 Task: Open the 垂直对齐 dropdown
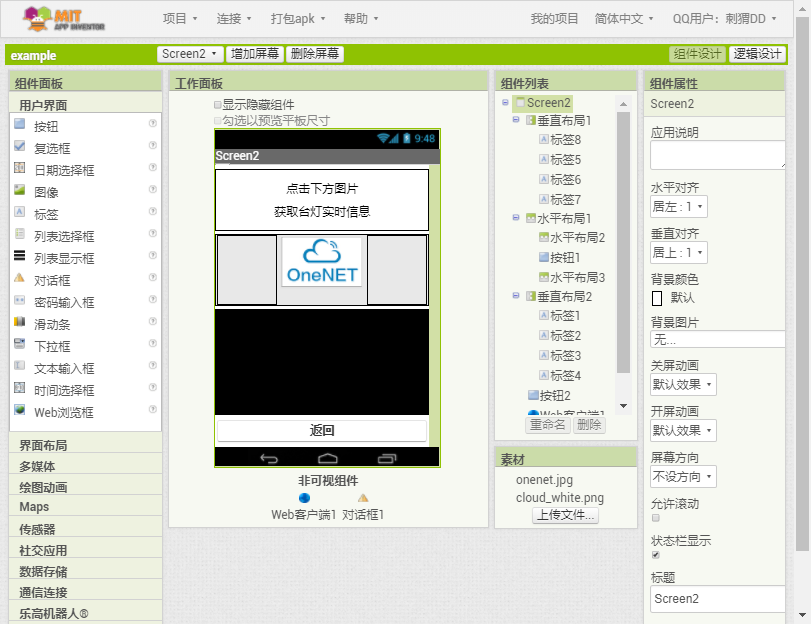(x=679, y=253)
